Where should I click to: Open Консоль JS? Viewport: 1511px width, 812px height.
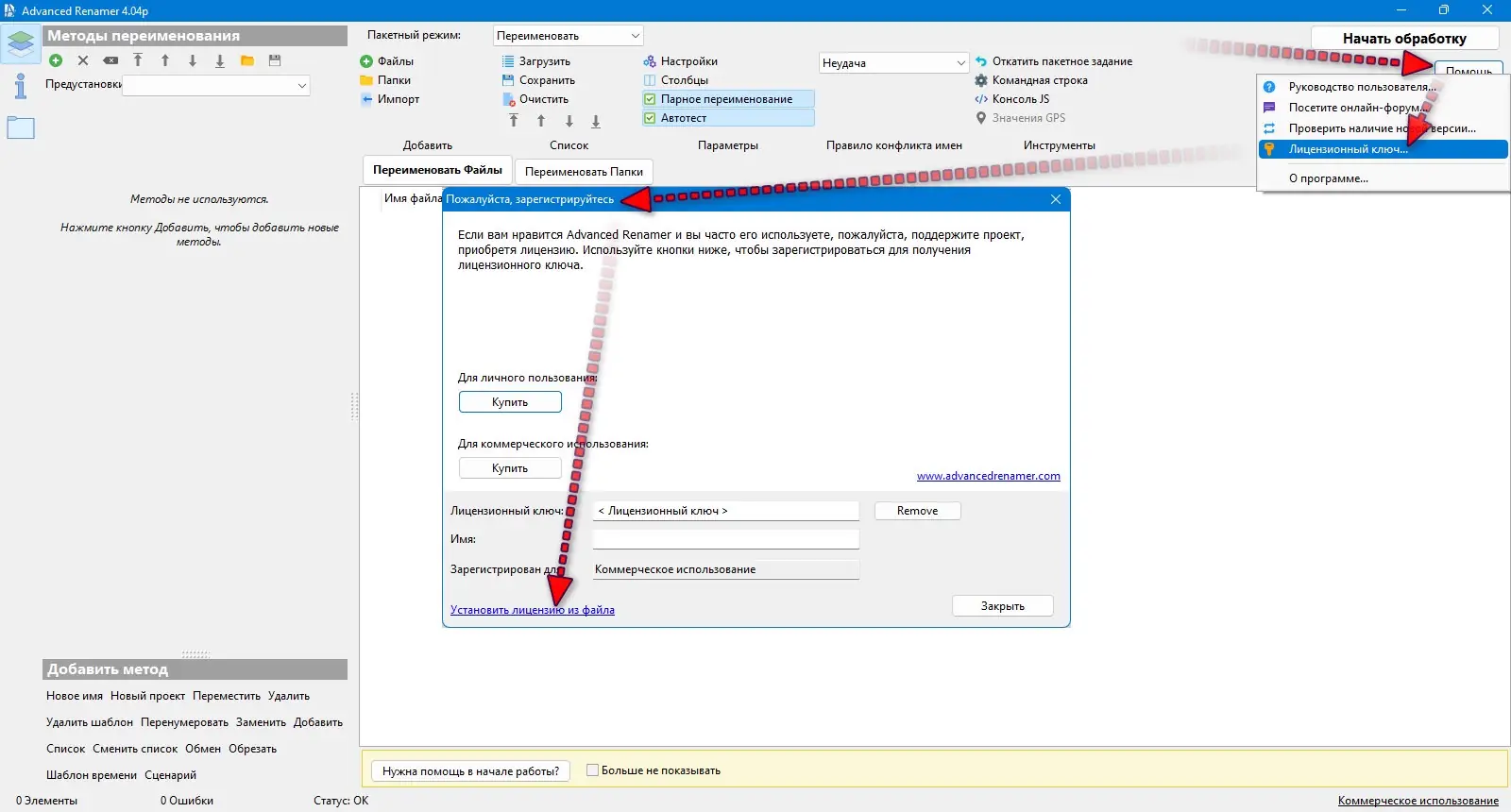[x=1012, y=99]
